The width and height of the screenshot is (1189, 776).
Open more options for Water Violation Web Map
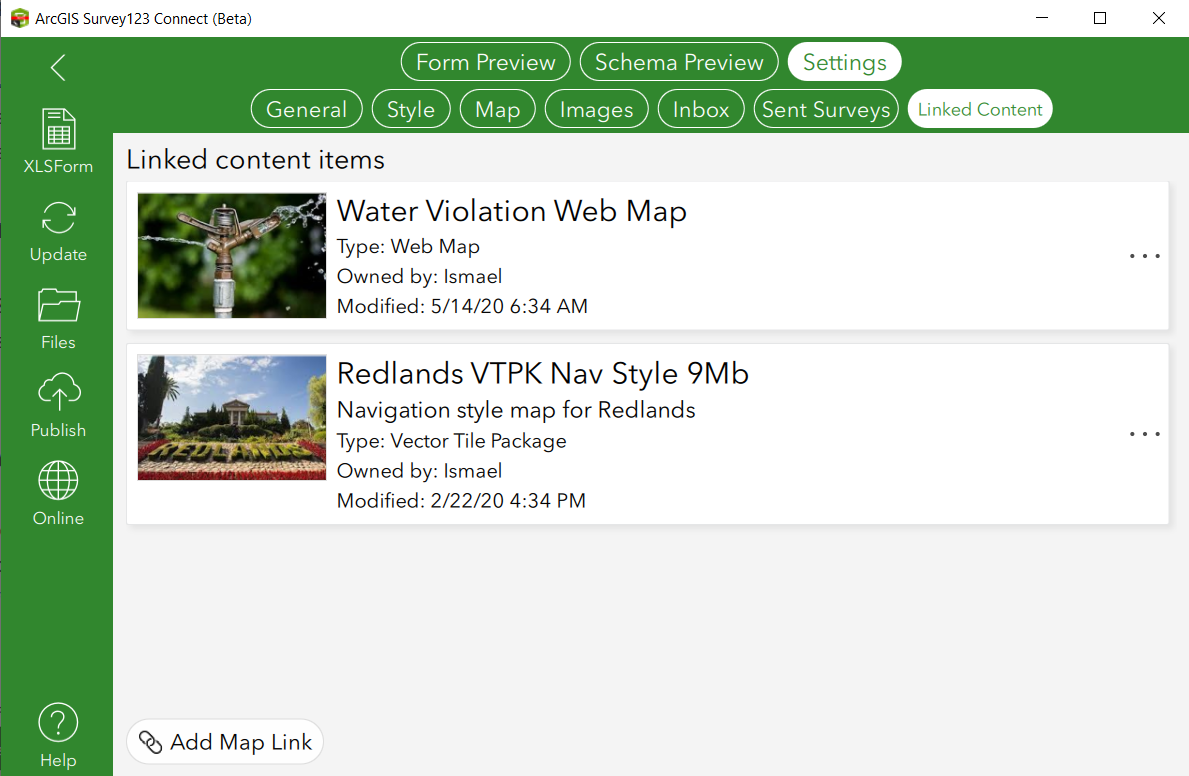click(x=1144, y=256)
